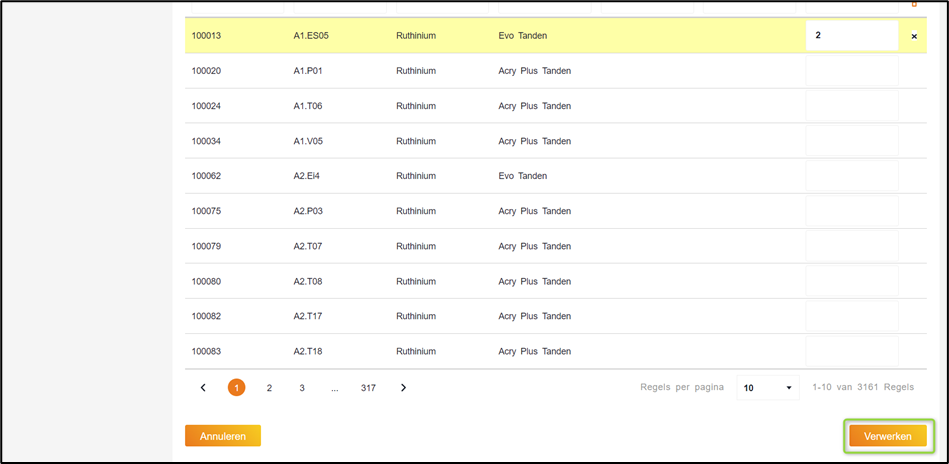Click quantity input for article 100082
The image size is (949, 464).
[x=851, y=316]
